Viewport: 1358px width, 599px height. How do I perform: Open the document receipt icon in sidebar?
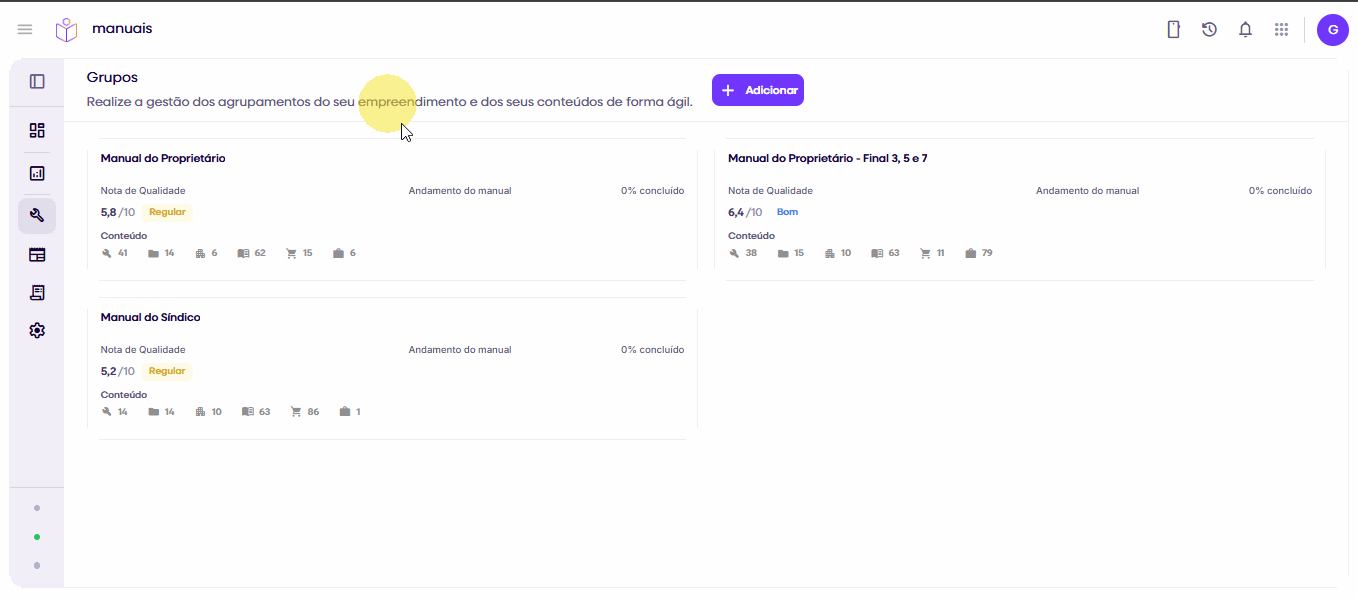(x=37, y=292)
